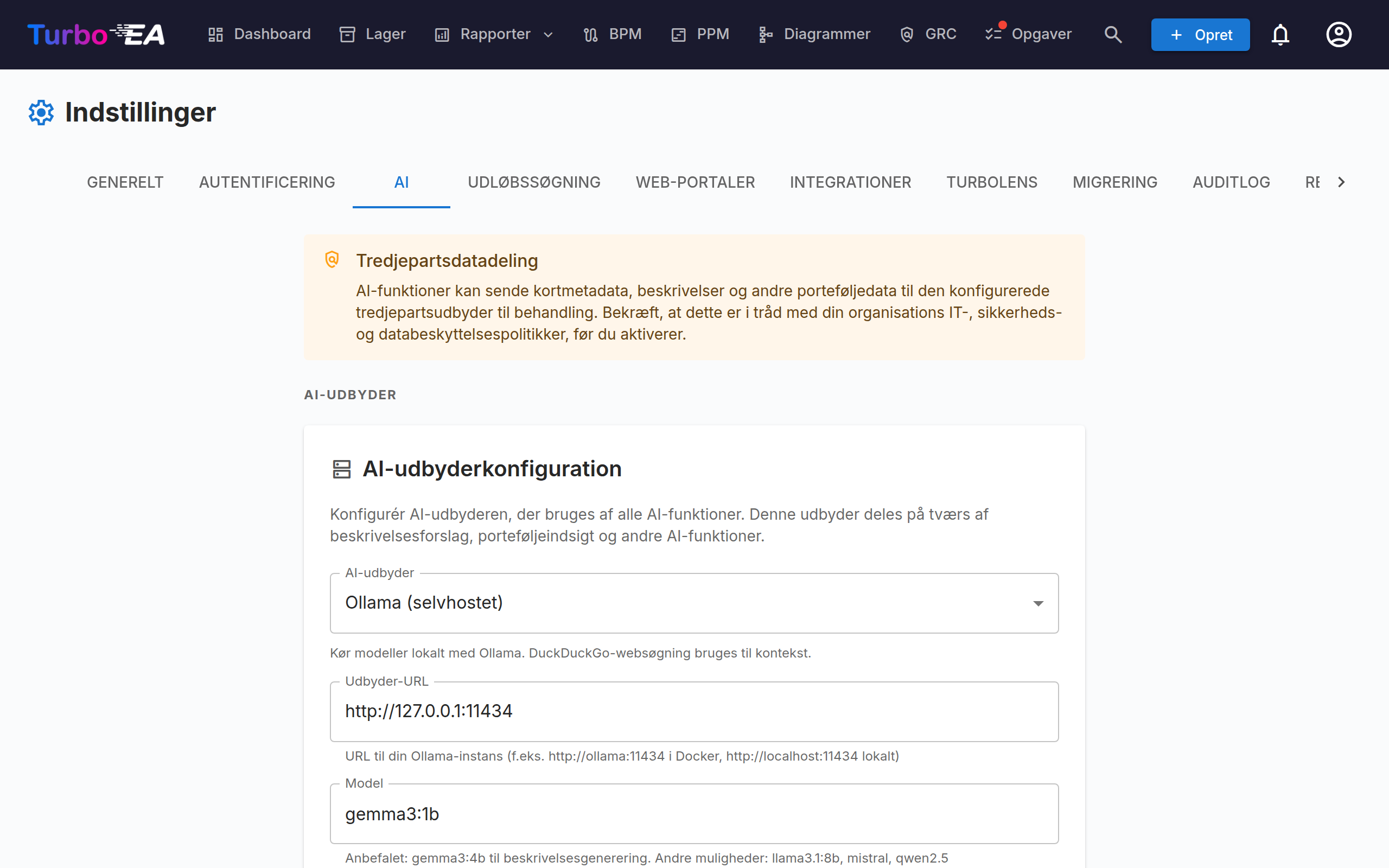Screen dimensions: 1389x868
Task: Open the Opgaver tasks nav item
Action: [1029, 34]
